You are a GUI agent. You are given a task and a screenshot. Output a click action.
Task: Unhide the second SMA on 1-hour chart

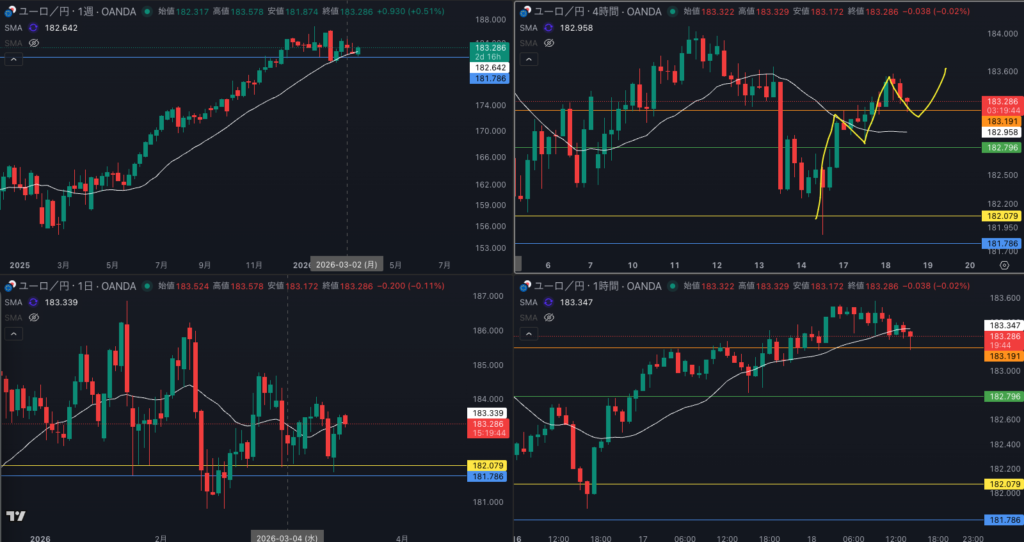click(x=547, y=317)
